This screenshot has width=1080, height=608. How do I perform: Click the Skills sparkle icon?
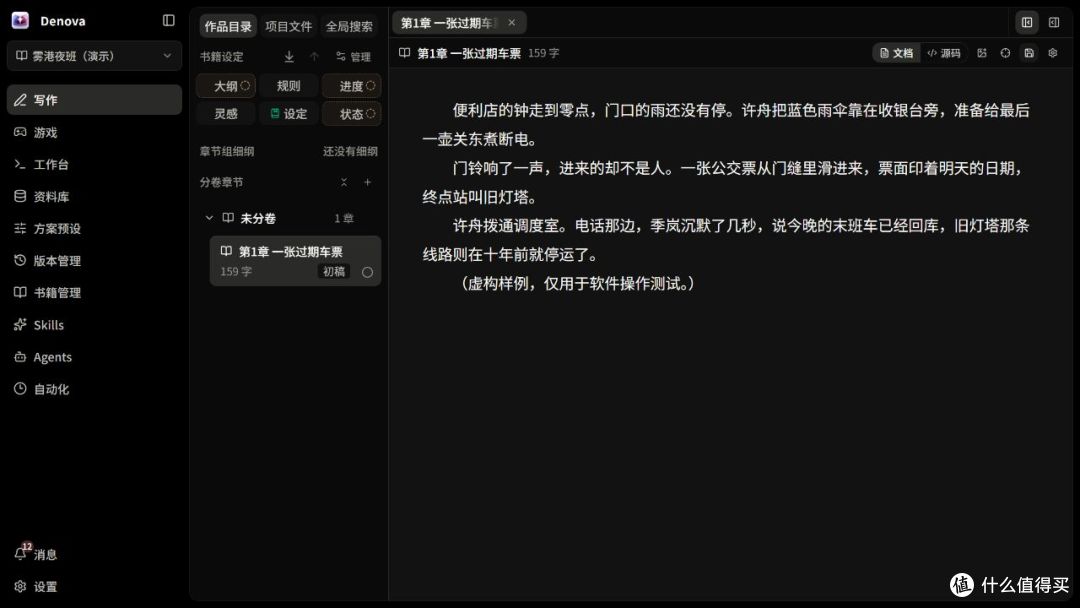pyautogui.click(x=20, y=324)
